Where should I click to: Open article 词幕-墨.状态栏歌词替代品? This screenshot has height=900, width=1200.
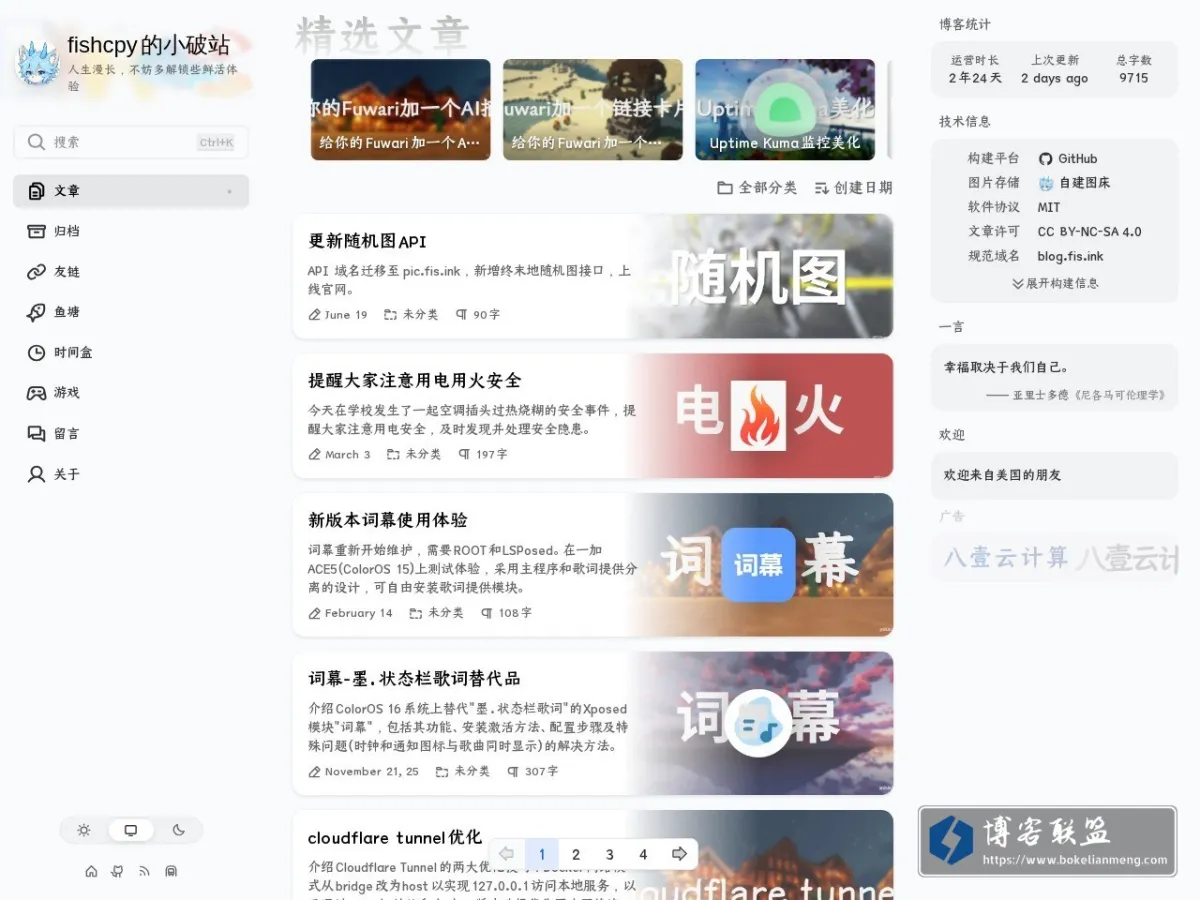coord(414,679)
